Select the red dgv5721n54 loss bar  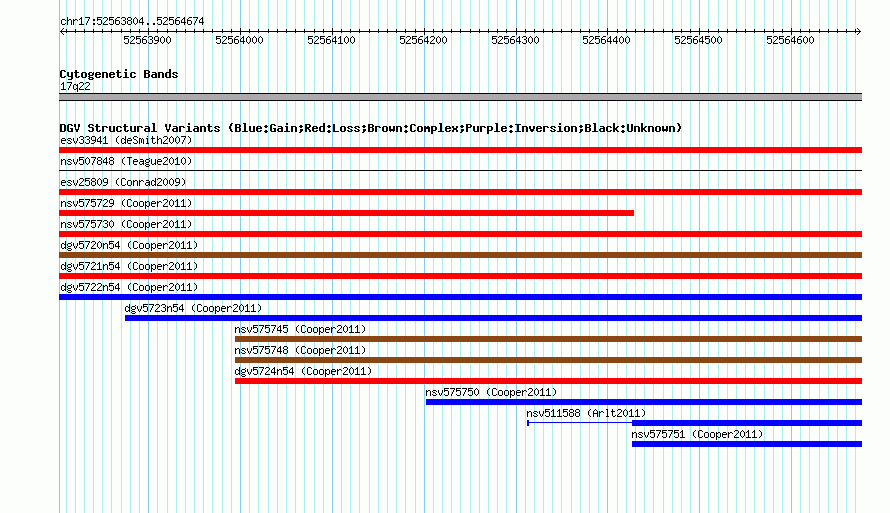[x=460, y=276]
